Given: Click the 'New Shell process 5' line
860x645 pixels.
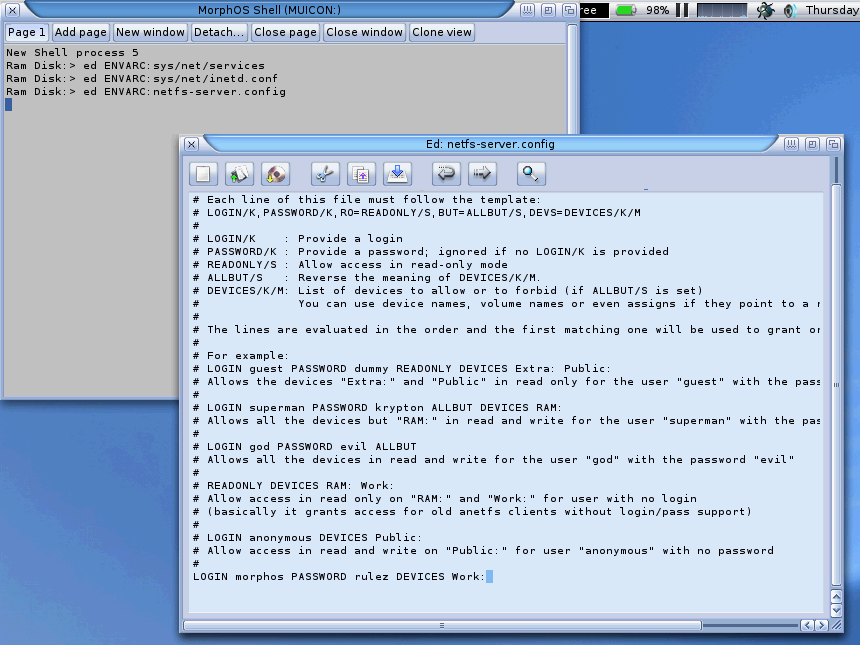Looking at the screenshot, I should [x=72, y=53].
